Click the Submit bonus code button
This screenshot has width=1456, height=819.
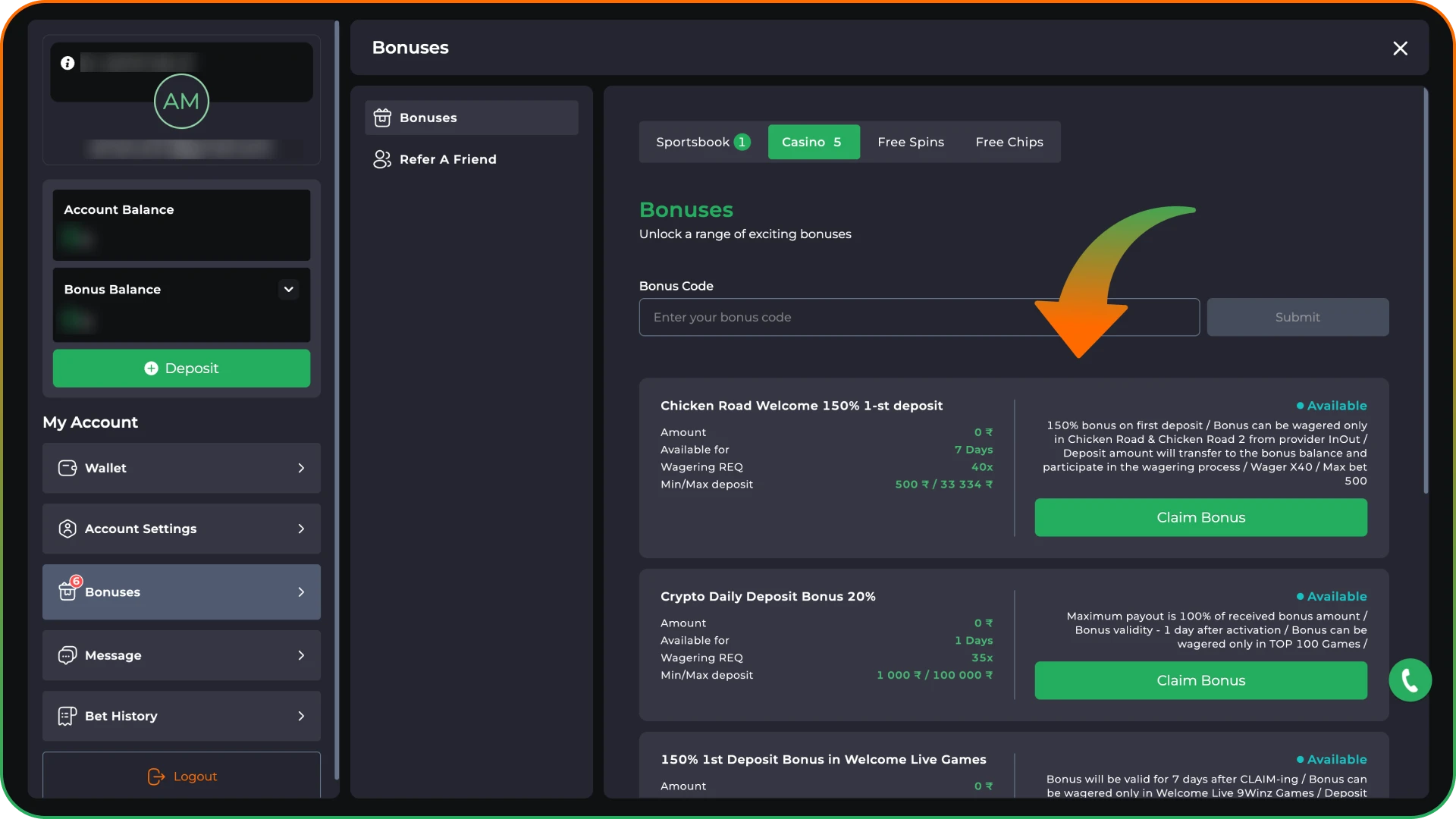click(1298, 317)
